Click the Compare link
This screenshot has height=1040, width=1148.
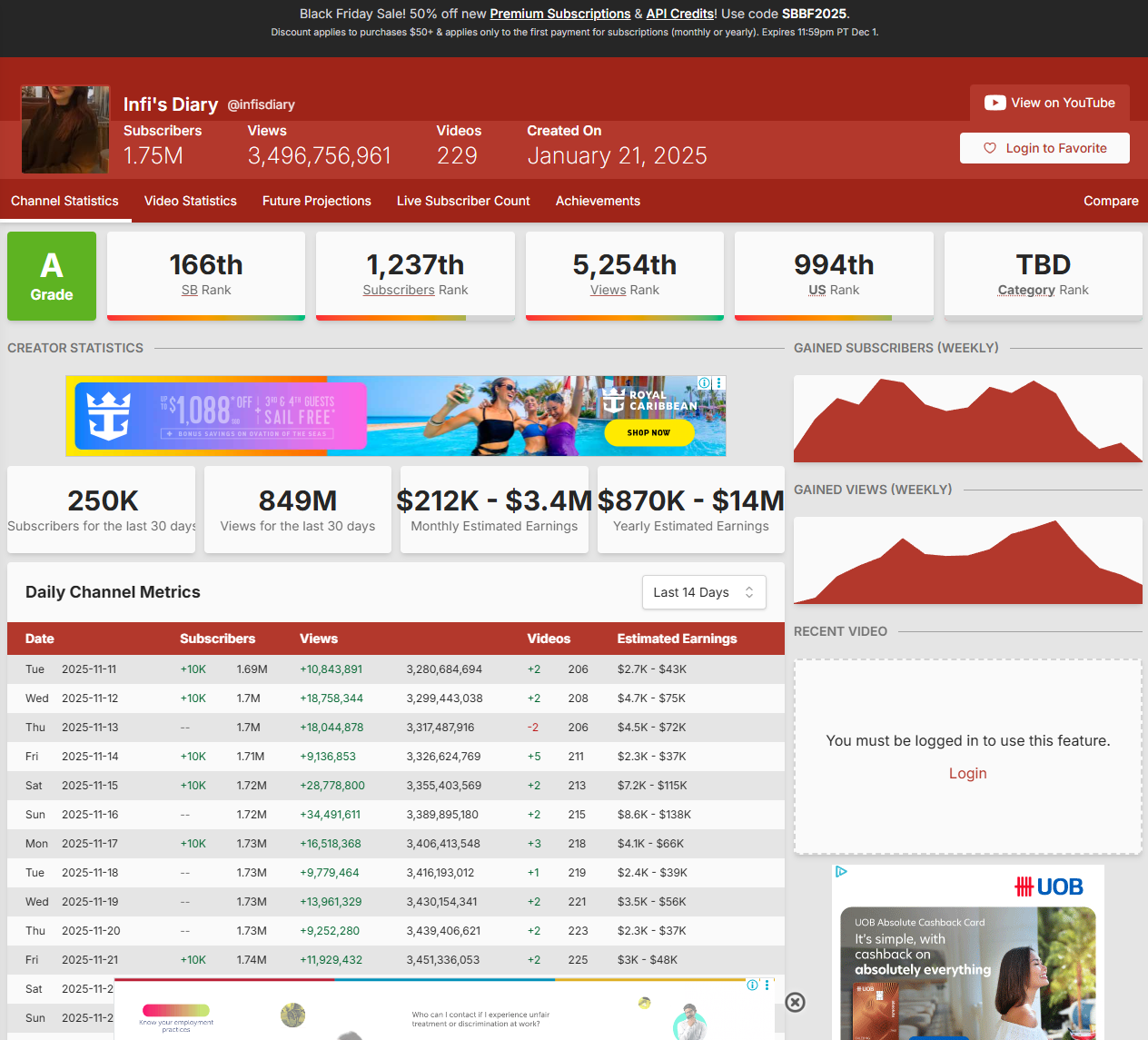pos(1110,201)
